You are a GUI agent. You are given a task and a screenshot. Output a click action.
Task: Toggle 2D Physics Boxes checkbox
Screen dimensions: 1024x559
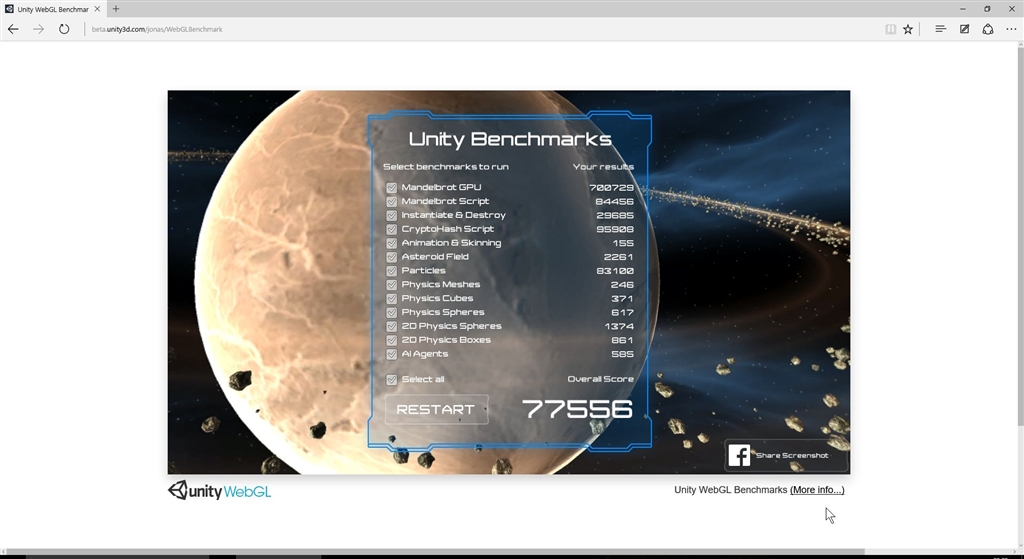click(392, 340)
